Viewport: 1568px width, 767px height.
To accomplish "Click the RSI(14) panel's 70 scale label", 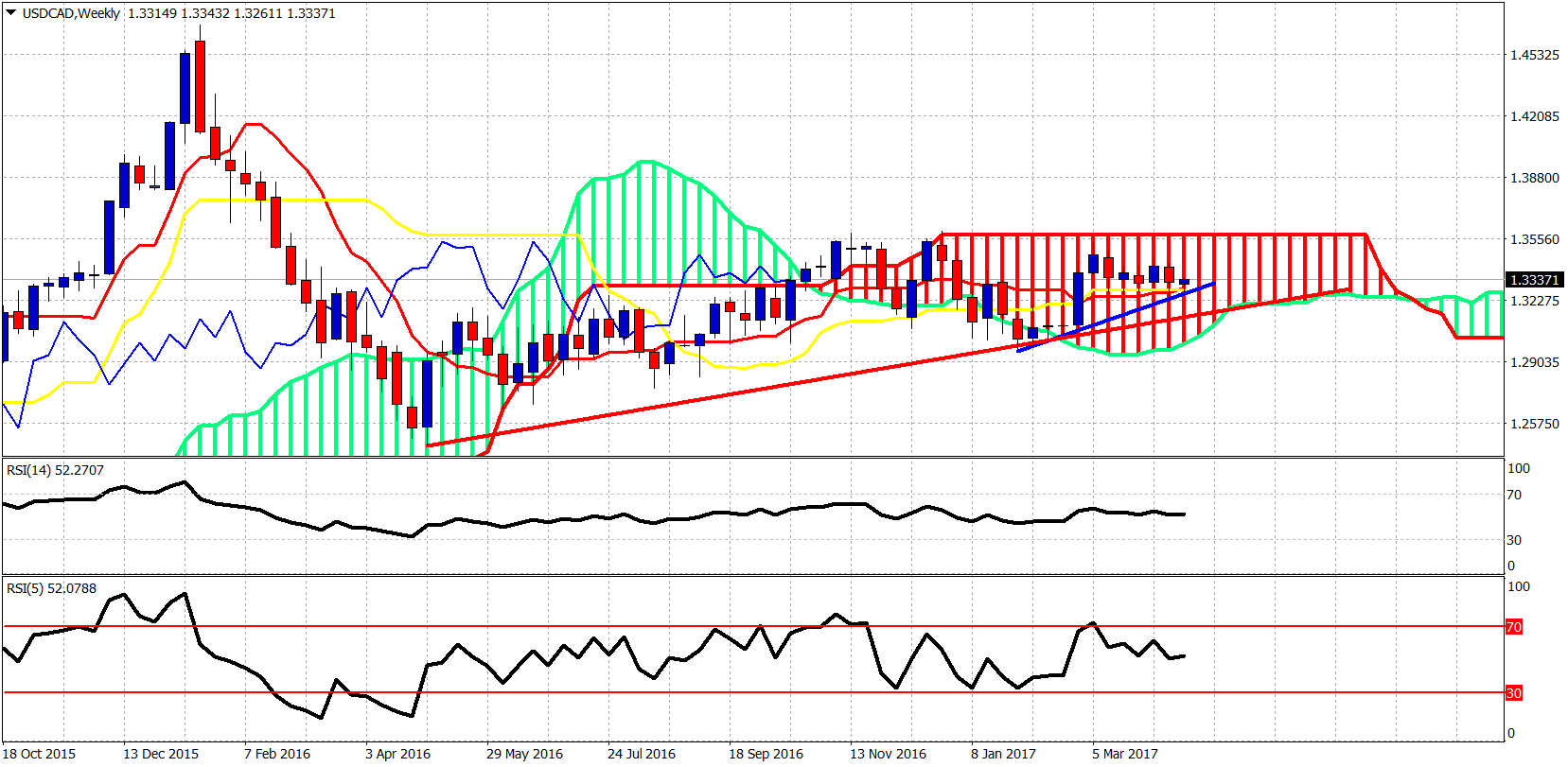I will (1514, 495).
